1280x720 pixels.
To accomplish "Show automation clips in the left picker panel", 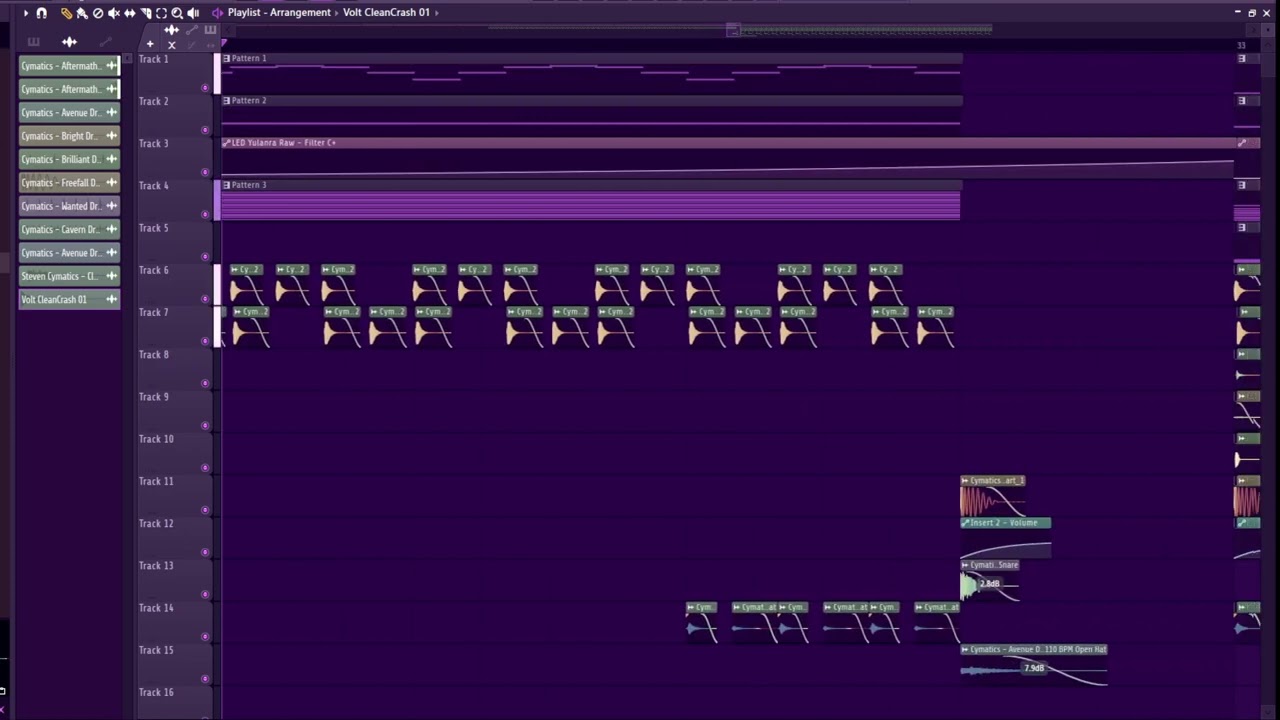I will [105, 42].
